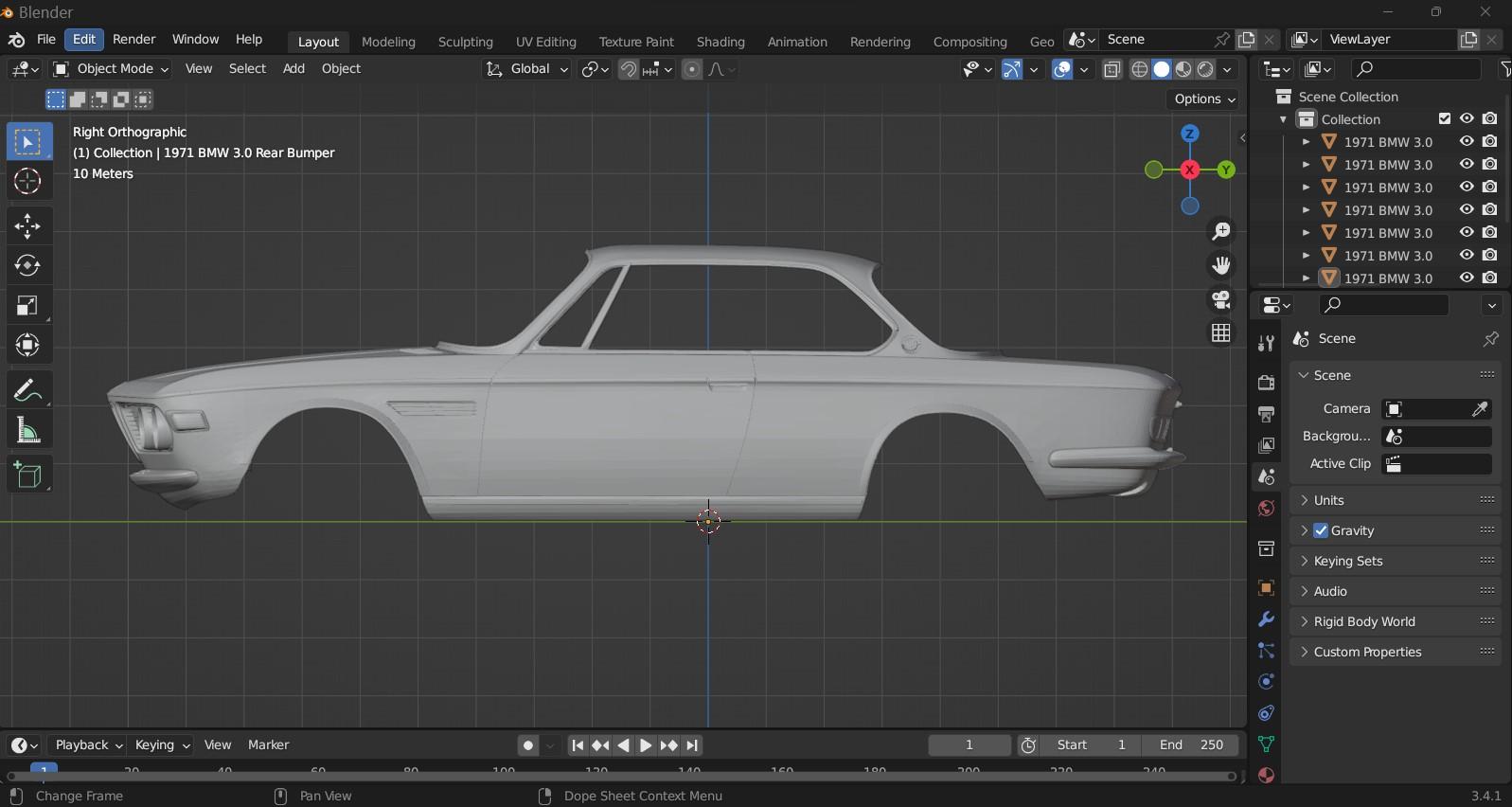
Task: Click the viewport zoom magnifier gizmo
Action: click(x=1221, y=231)
